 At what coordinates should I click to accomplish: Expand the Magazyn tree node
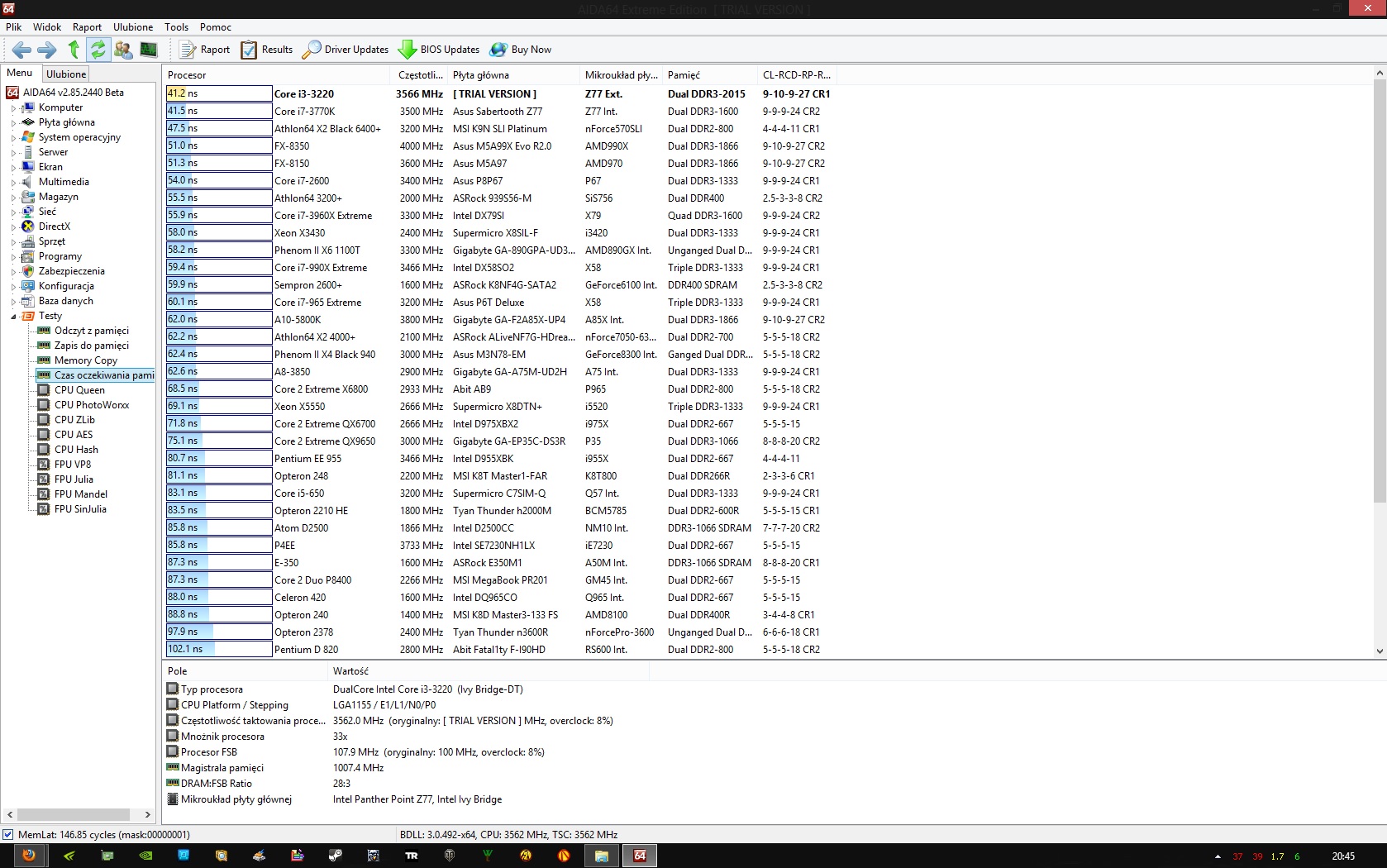(x=13, y=198)
